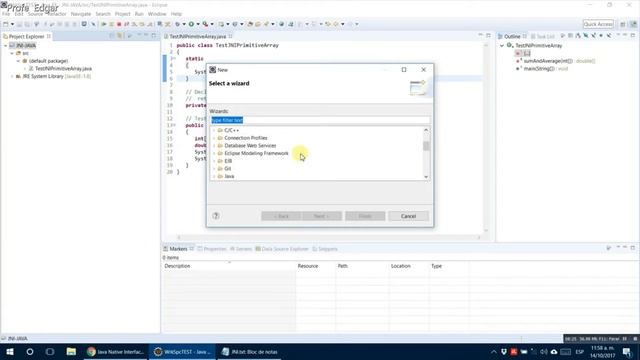Click the Resume toolbar icon
The height and width of the screenshot is (360, 640).
(x=104, y=24)
